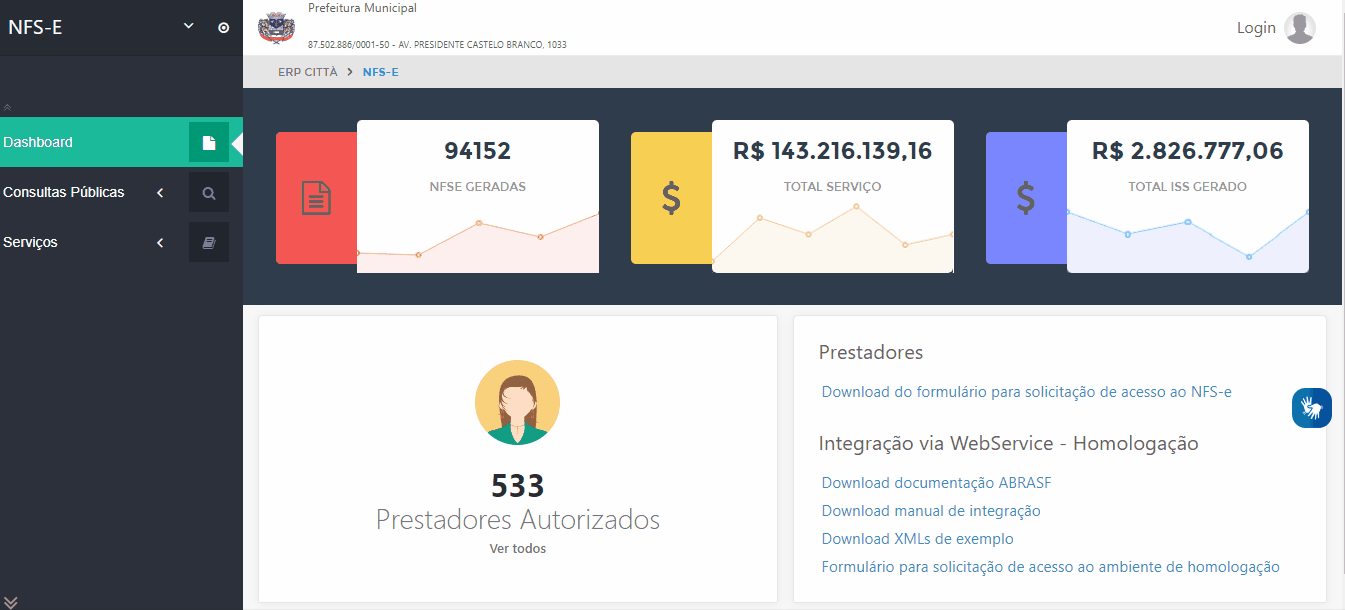Click the red document icon on NFSE Geradas card

point(315,198)
